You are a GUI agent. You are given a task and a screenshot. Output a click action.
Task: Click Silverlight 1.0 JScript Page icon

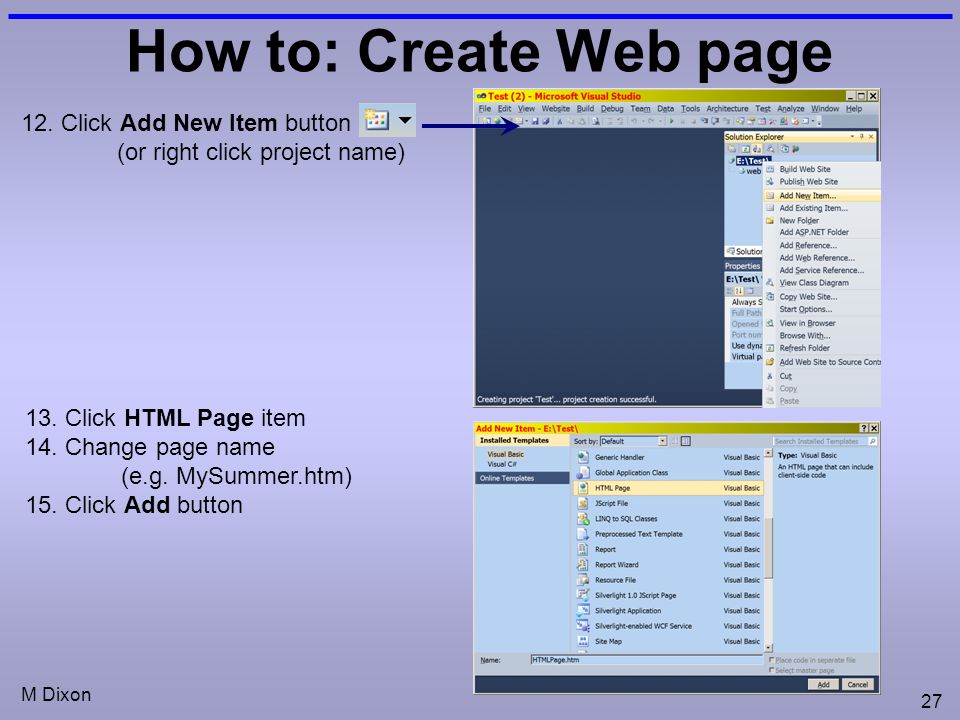[x=583, y=595]
